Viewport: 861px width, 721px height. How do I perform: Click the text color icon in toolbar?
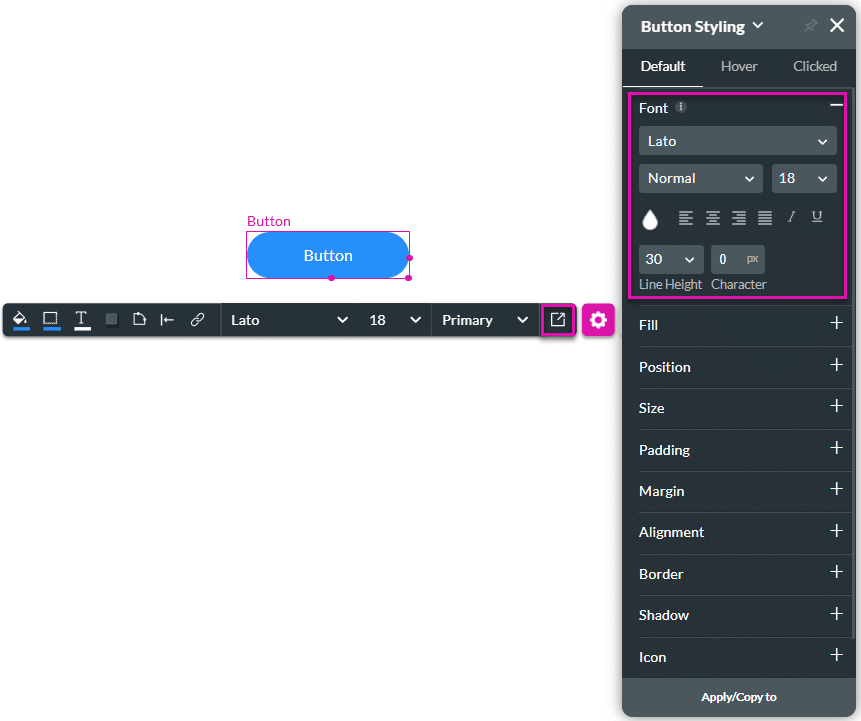(82, 320)
